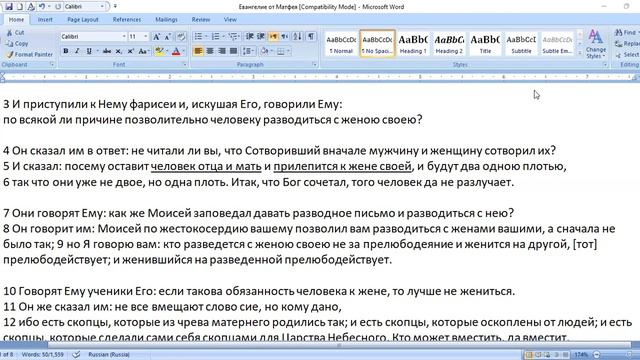Switch to the Review tab
640x360 pixels.
pyautogui.click(x=201, y=20)
